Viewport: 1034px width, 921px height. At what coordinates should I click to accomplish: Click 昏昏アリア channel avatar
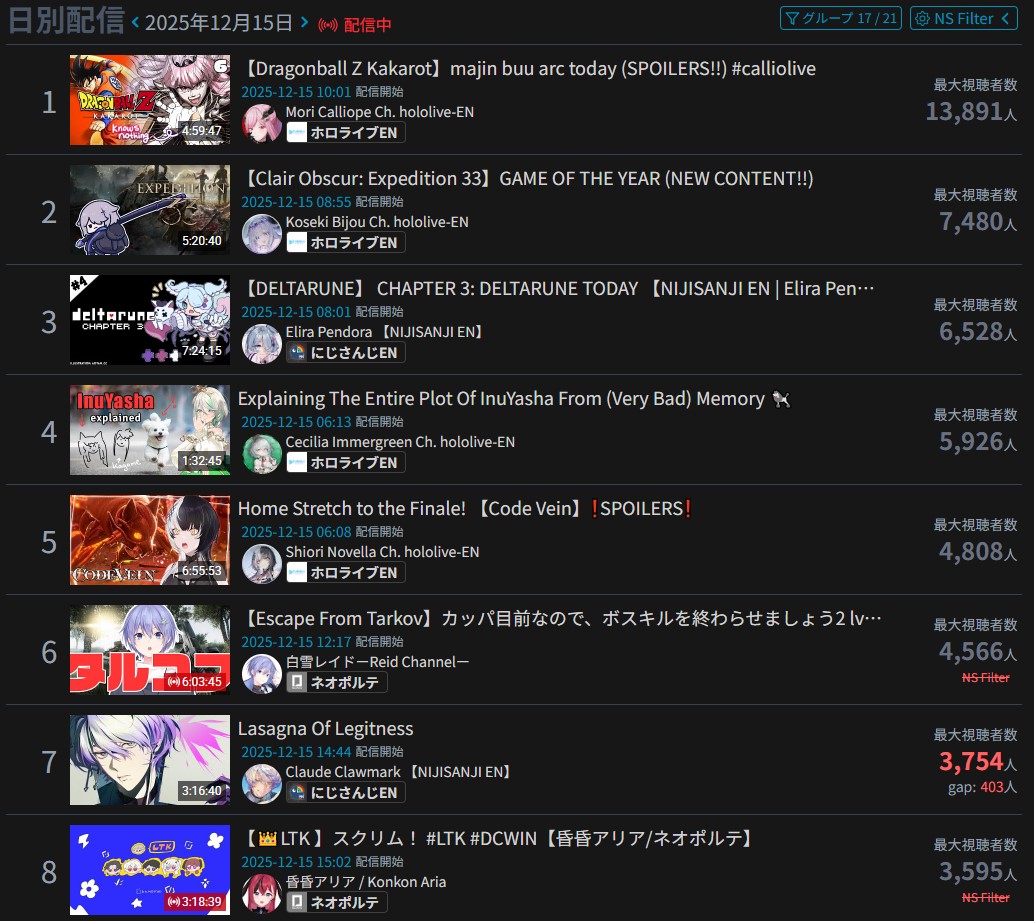click(262, 894)
